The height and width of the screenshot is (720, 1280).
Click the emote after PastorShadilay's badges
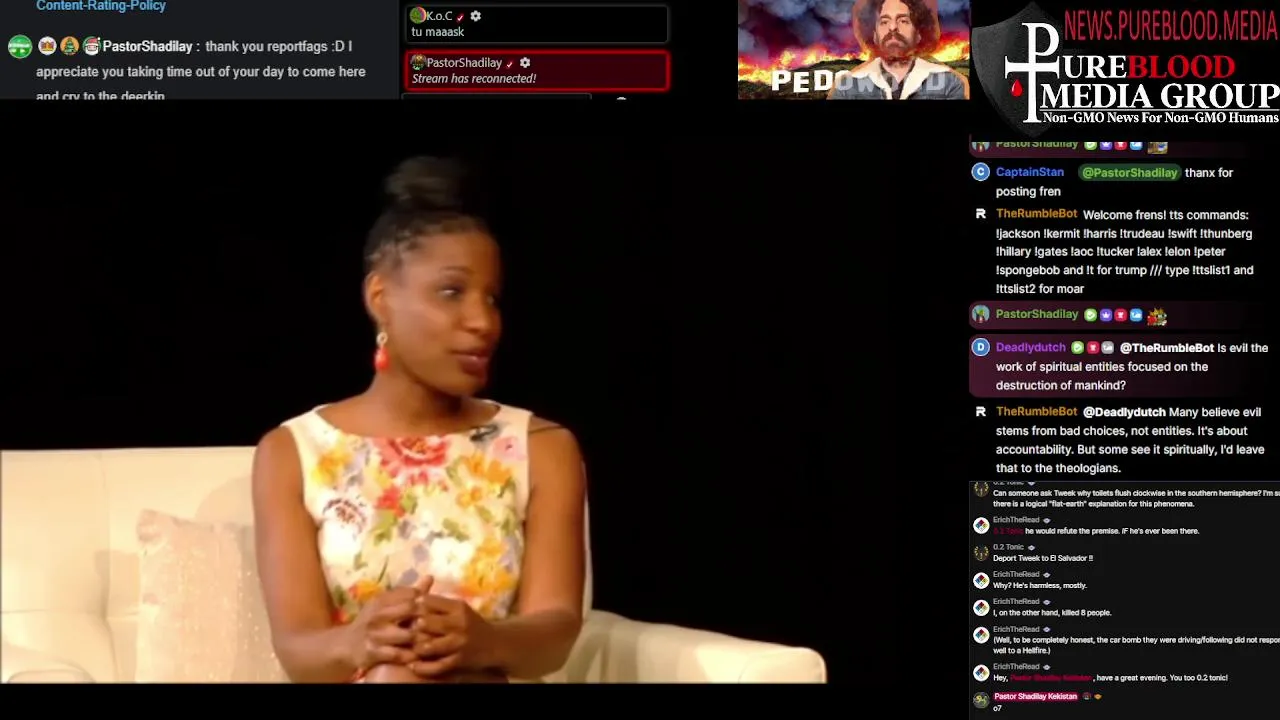coord(1157,316)
